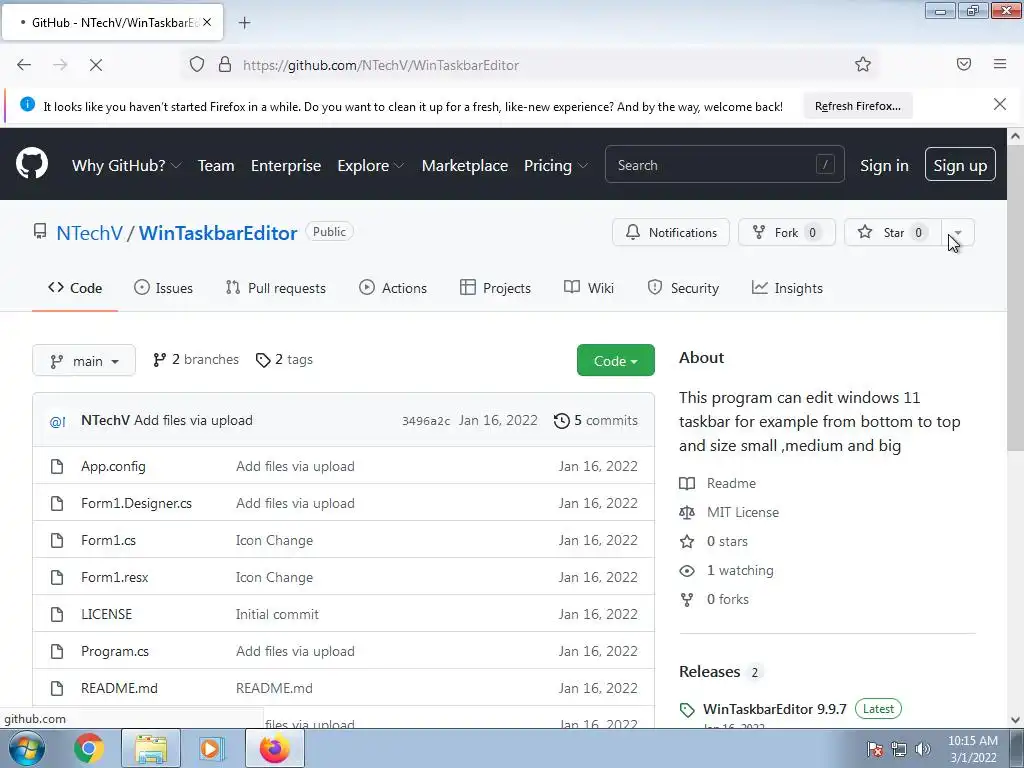View the 0 stars link
The height and width of the screenshot is (768, 1024).
coord(713,541)
